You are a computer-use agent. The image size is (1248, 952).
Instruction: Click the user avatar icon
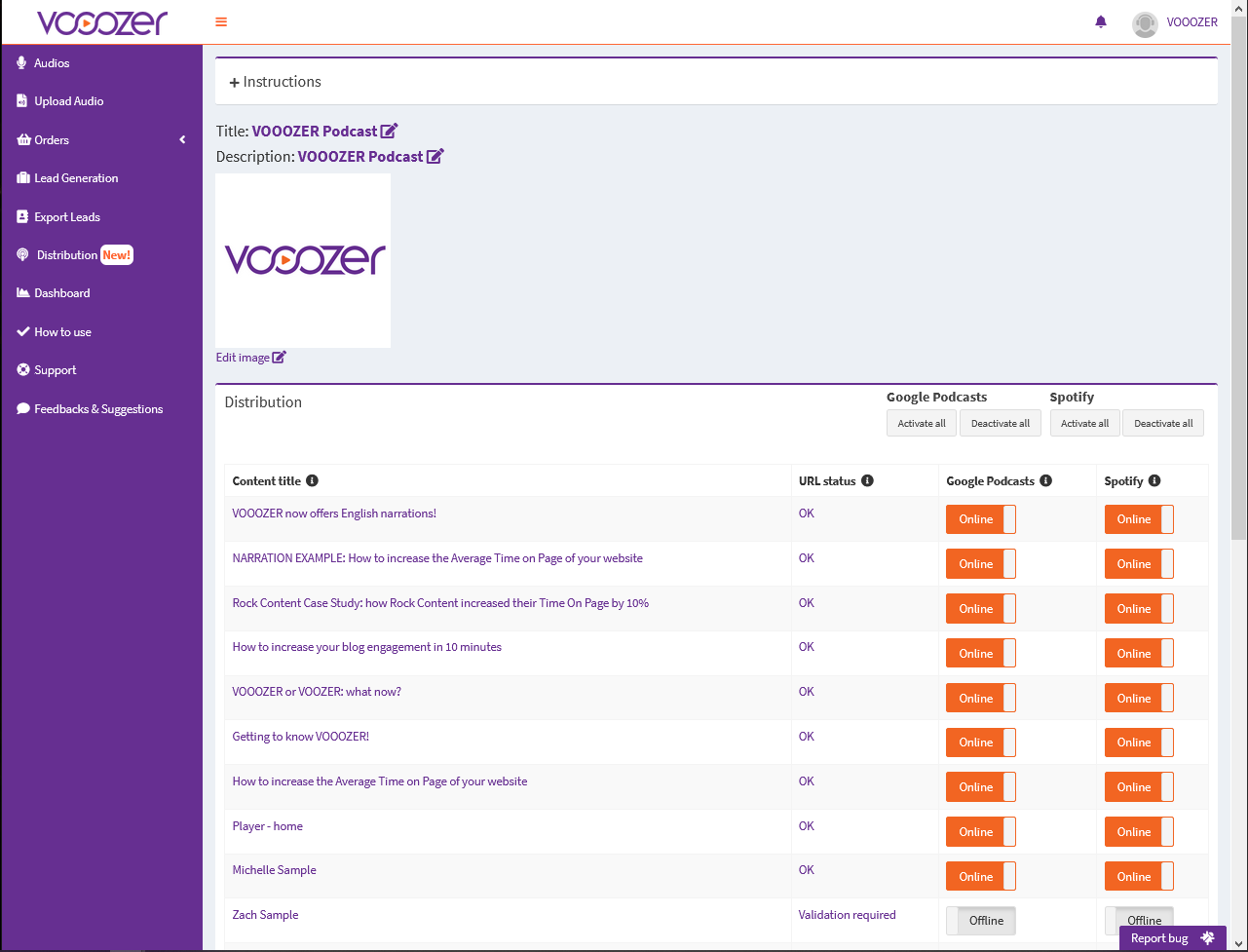click(x=1145, y=24)
